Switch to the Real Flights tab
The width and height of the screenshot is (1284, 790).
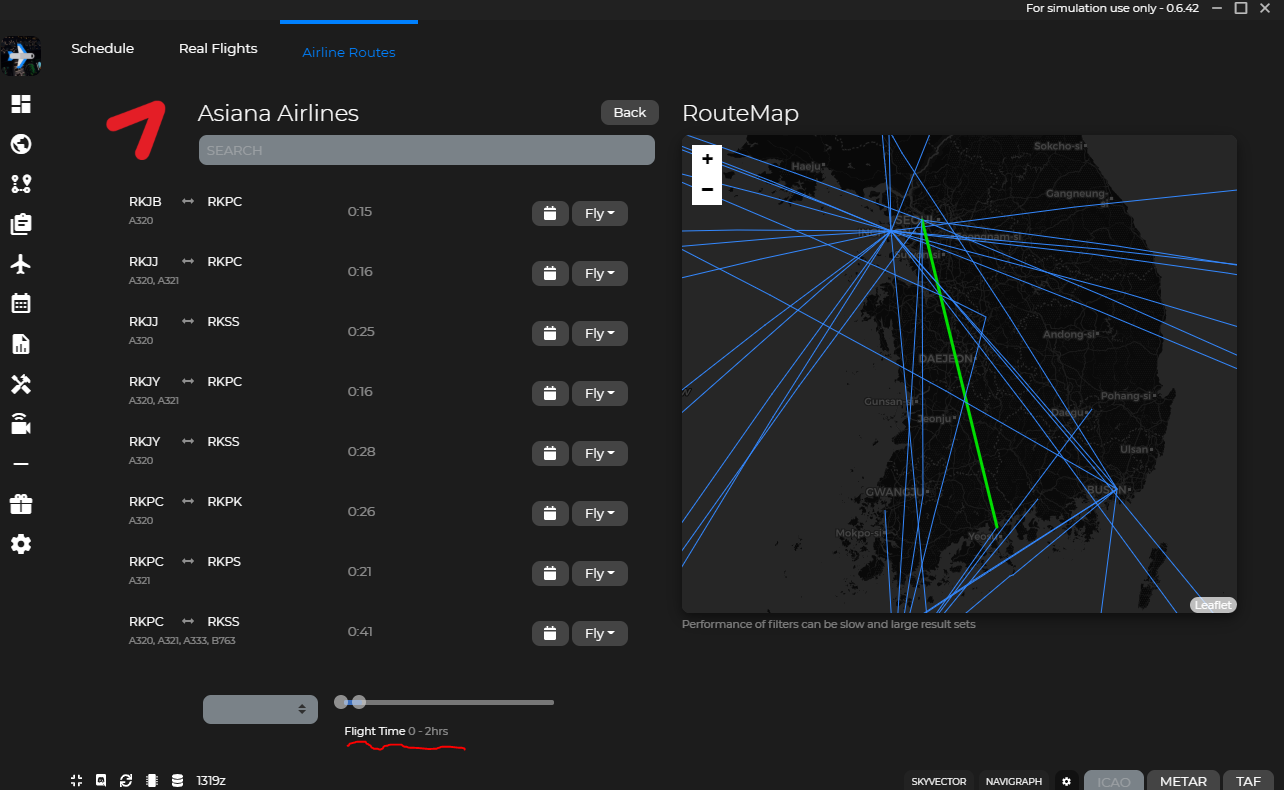point(218,48)
